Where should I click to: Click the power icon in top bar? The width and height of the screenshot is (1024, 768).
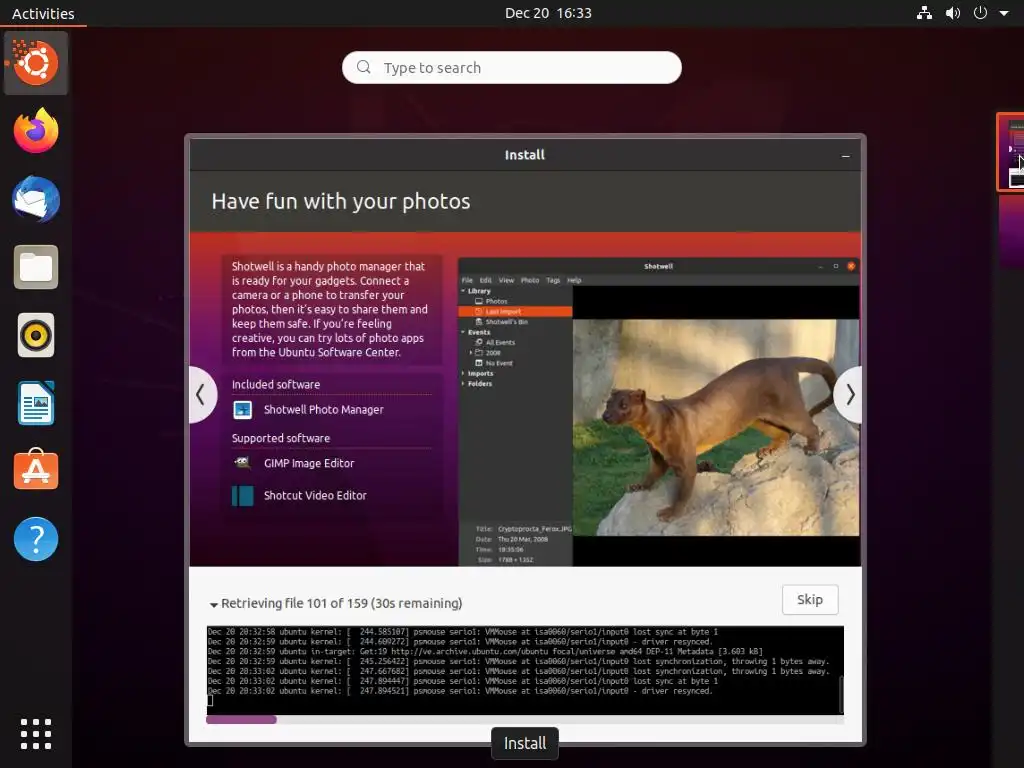click(980, 13)
